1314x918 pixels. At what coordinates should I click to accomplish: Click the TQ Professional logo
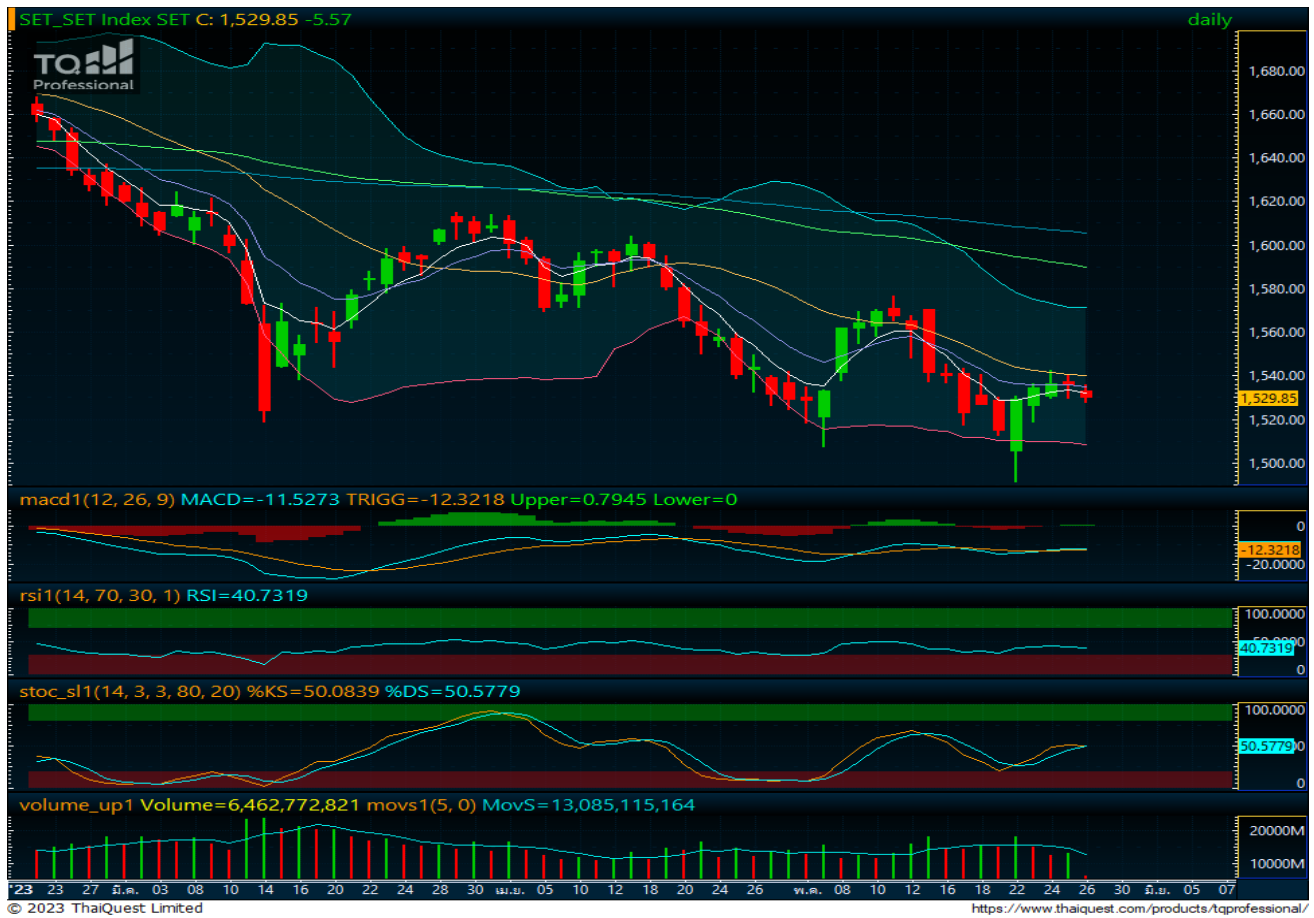84,66
